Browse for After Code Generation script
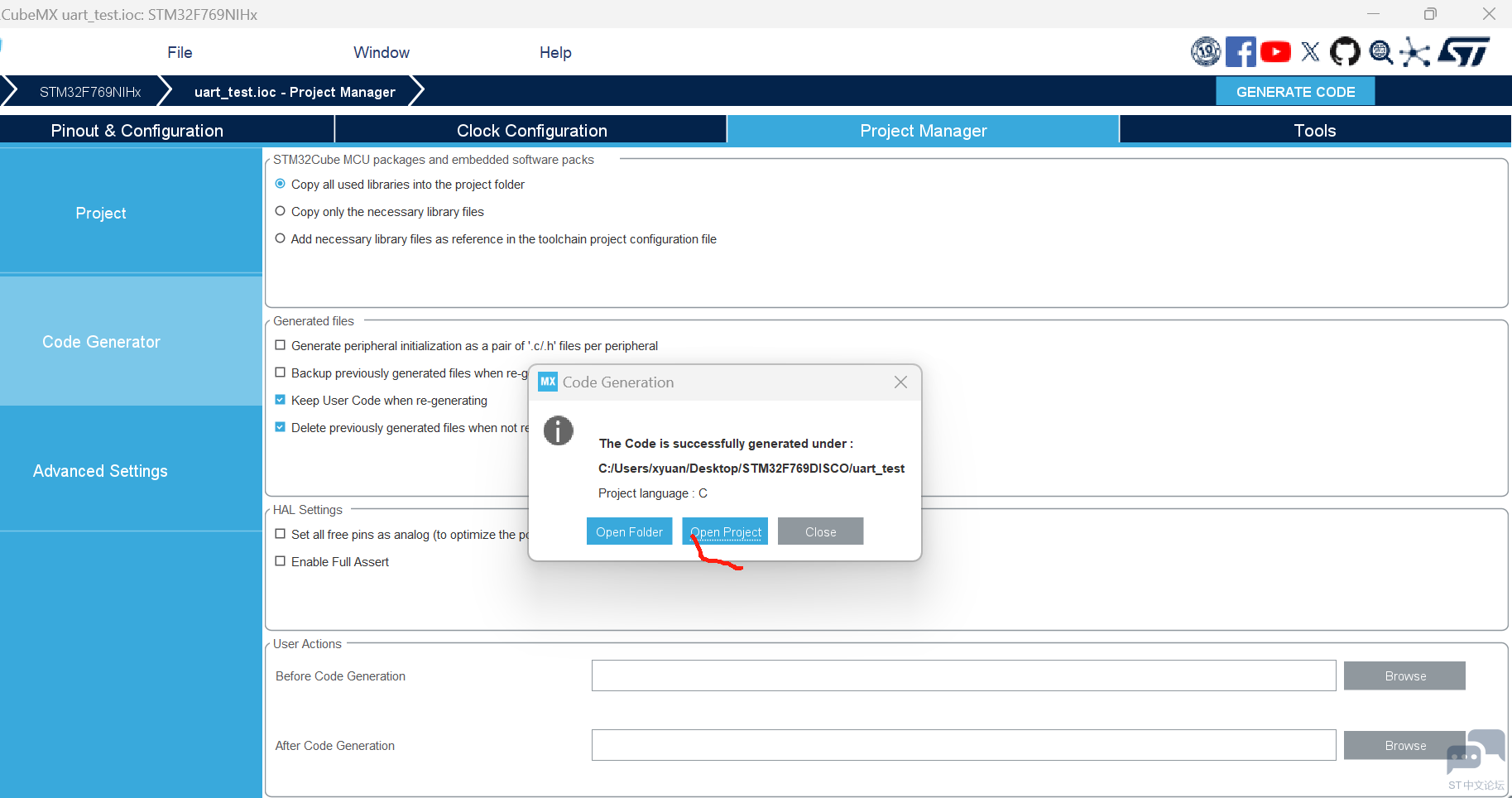Viewport: 1512px width, 798px height. click(1404, 745)
